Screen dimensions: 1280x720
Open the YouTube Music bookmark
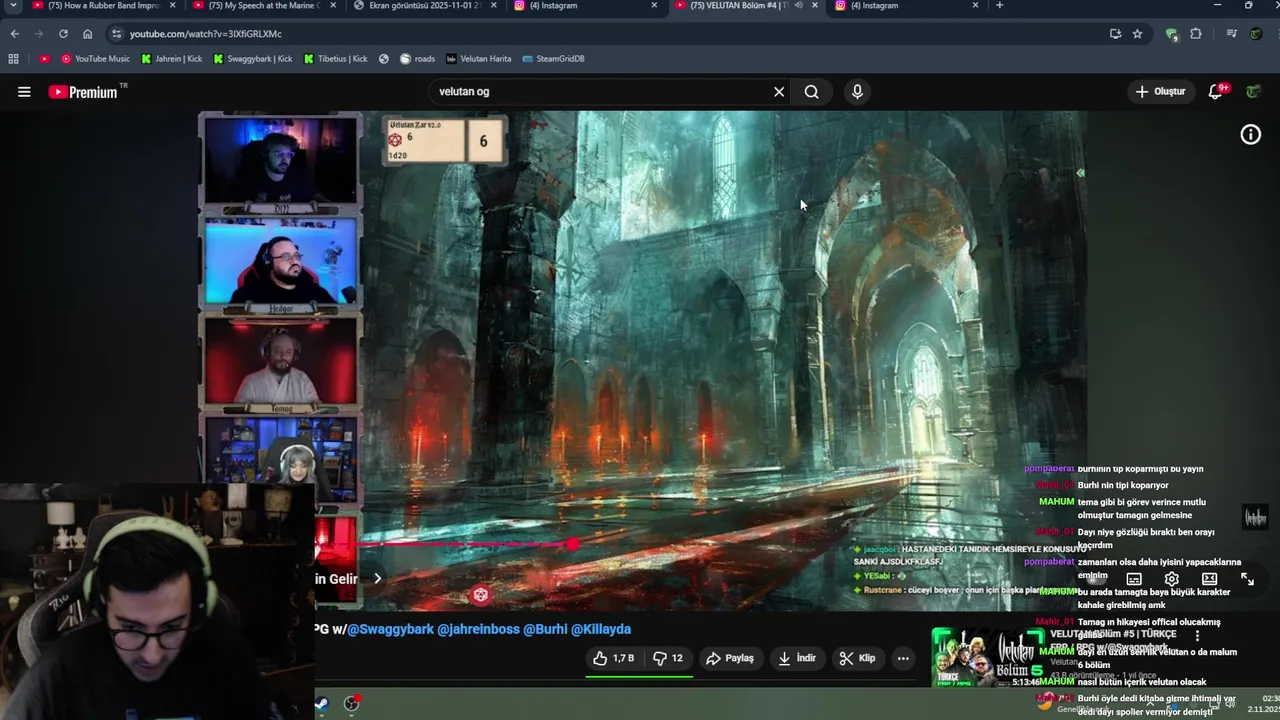(96, 59)
